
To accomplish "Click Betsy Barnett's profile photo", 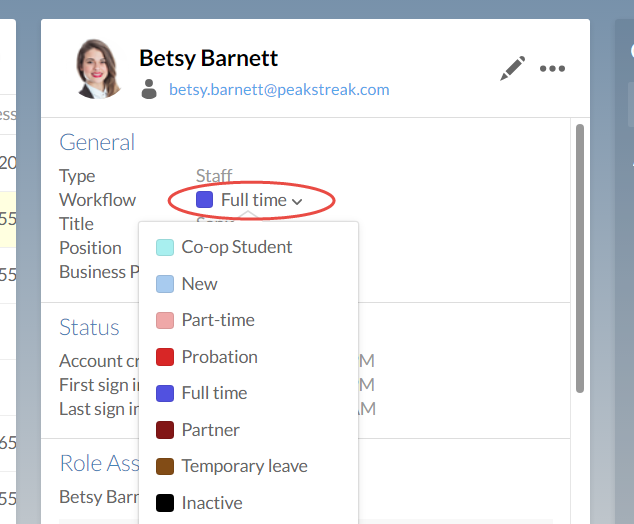I will click(x=100, y=68).
